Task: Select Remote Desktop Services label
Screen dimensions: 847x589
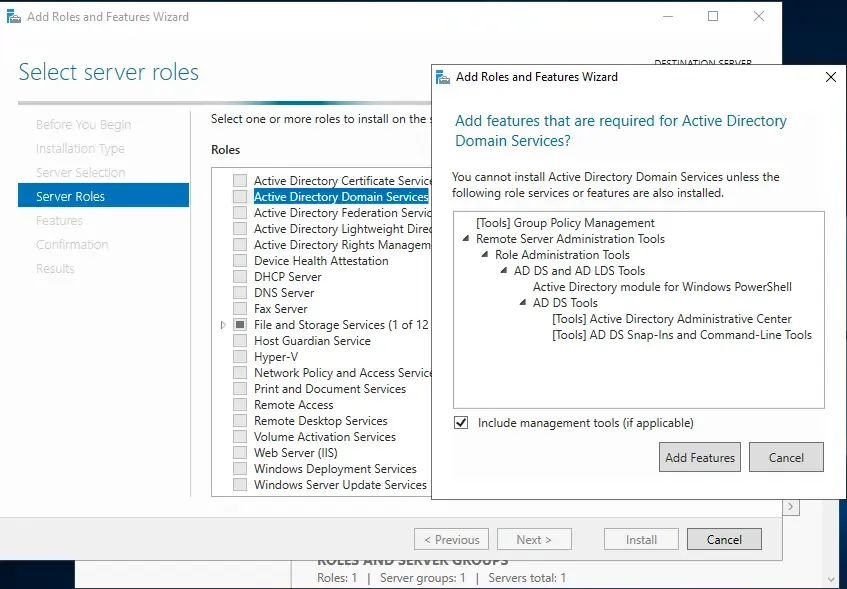Action: click(x=321, y=420)
